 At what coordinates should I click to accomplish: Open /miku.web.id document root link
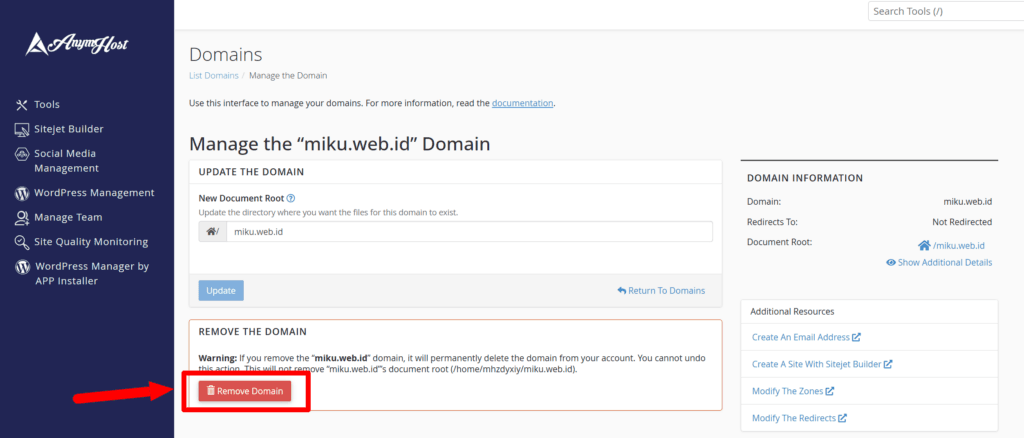[959, 246]
